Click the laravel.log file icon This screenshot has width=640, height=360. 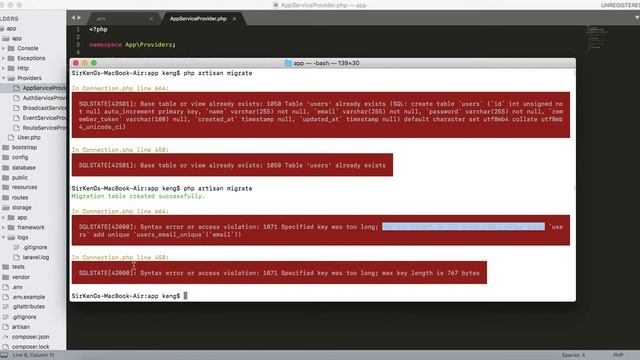pos(16,257)
